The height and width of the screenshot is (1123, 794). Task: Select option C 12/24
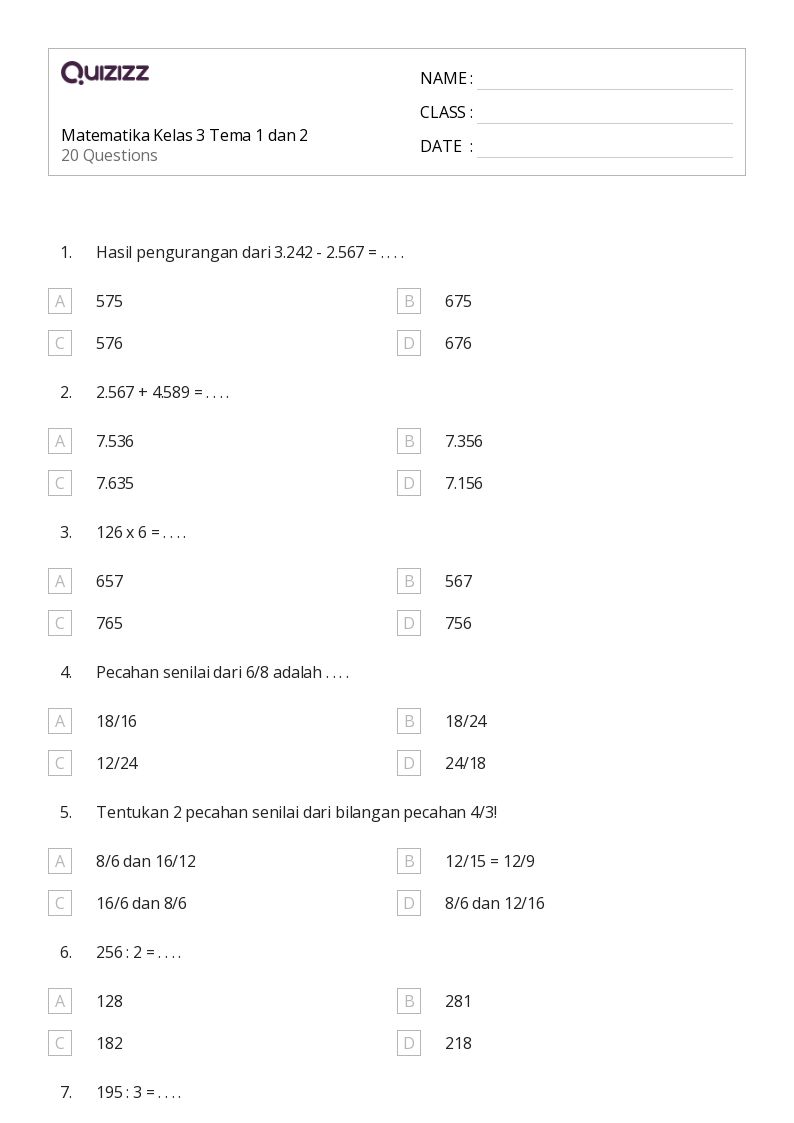click(x=60, y=763)
